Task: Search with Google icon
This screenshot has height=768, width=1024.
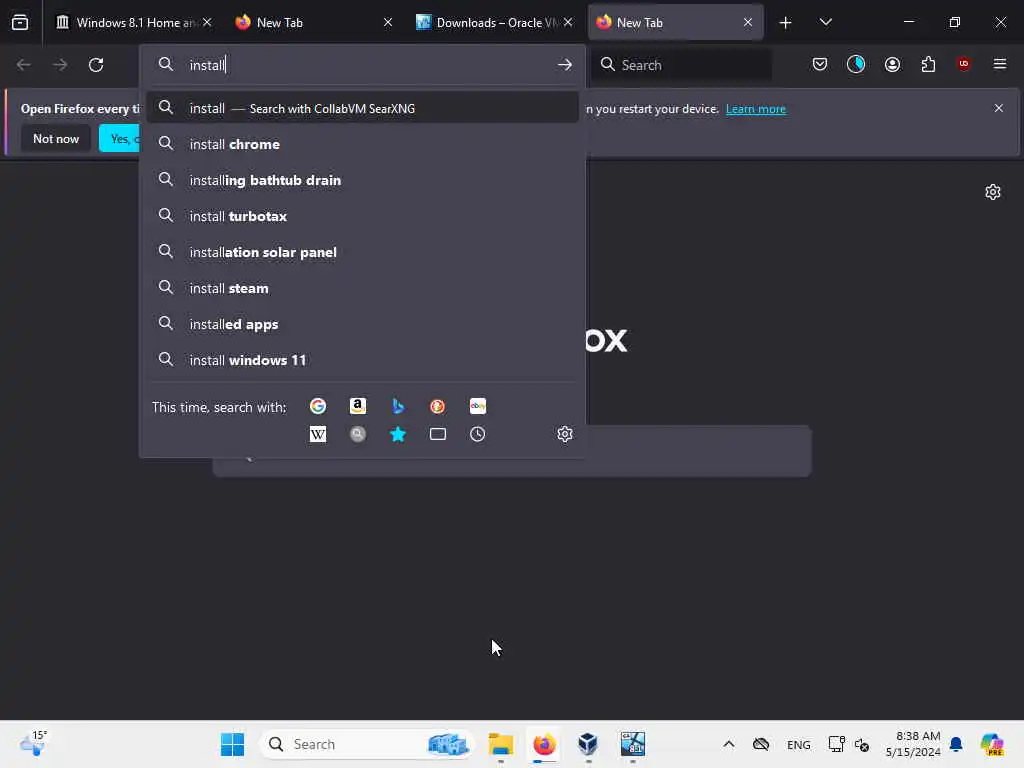Action: point(317,406)
